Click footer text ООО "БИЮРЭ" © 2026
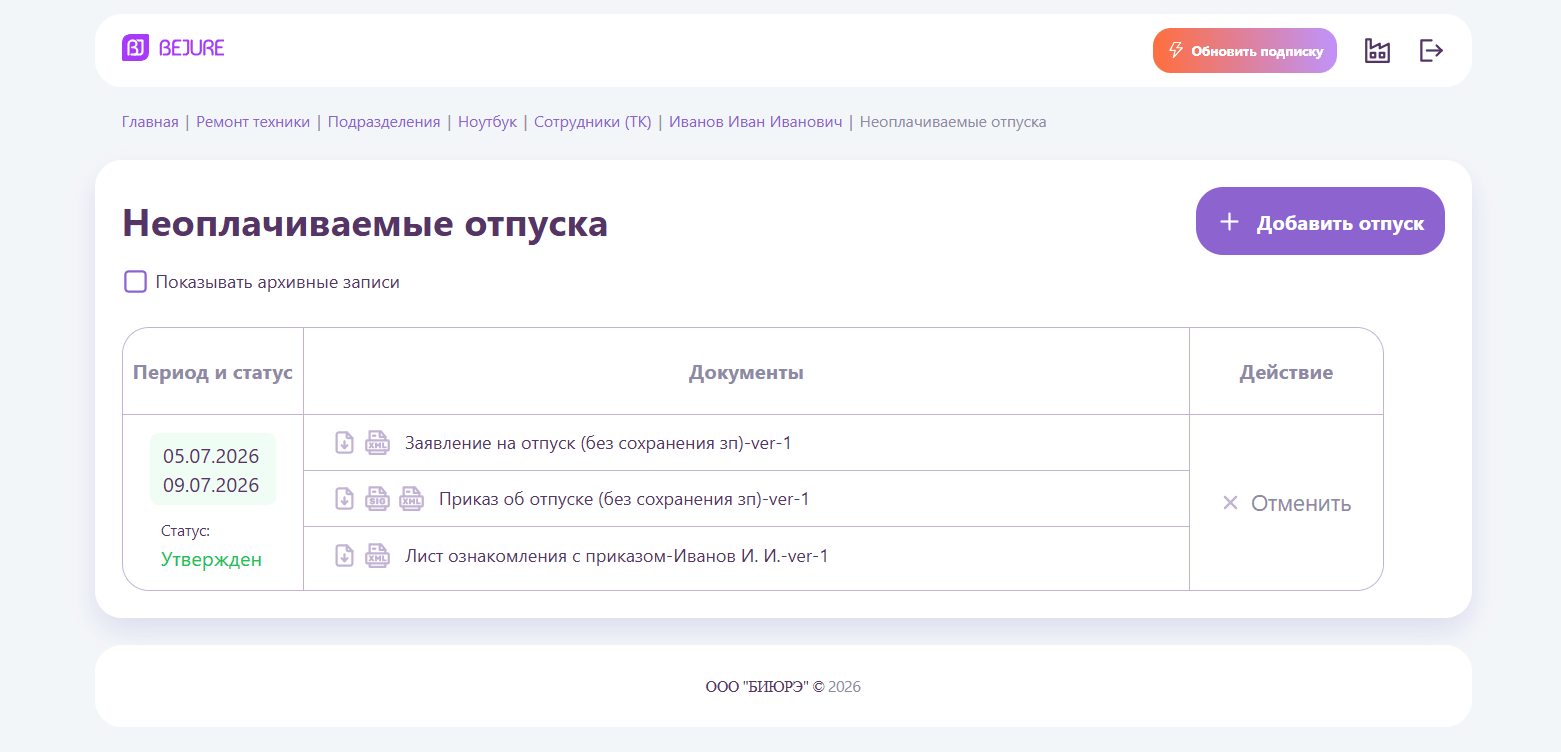 (x=783, y=687)
